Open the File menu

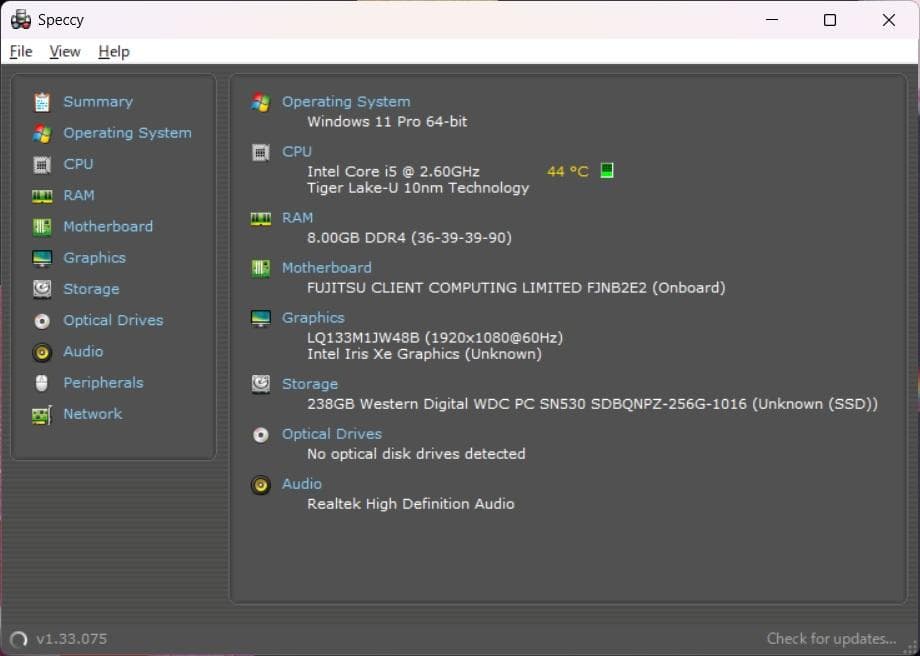[x=21, y=52]
